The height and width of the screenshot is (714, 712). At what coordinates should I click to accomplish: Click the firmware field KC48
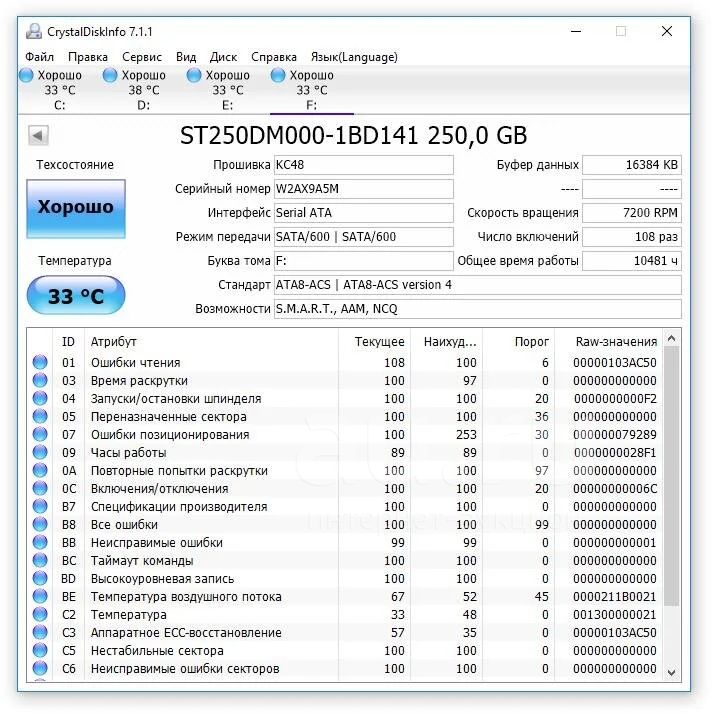point(363,165)
